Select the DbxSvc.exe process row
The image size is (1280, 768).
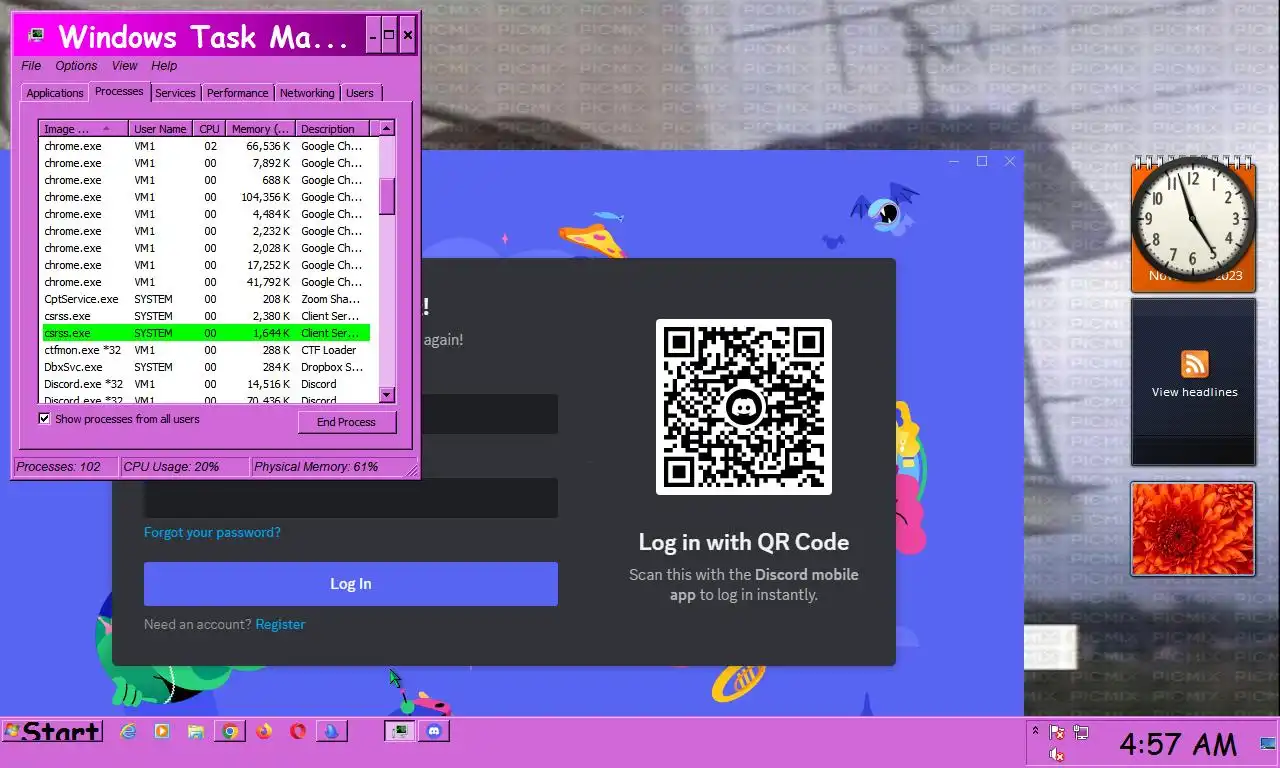pos(206,367)
